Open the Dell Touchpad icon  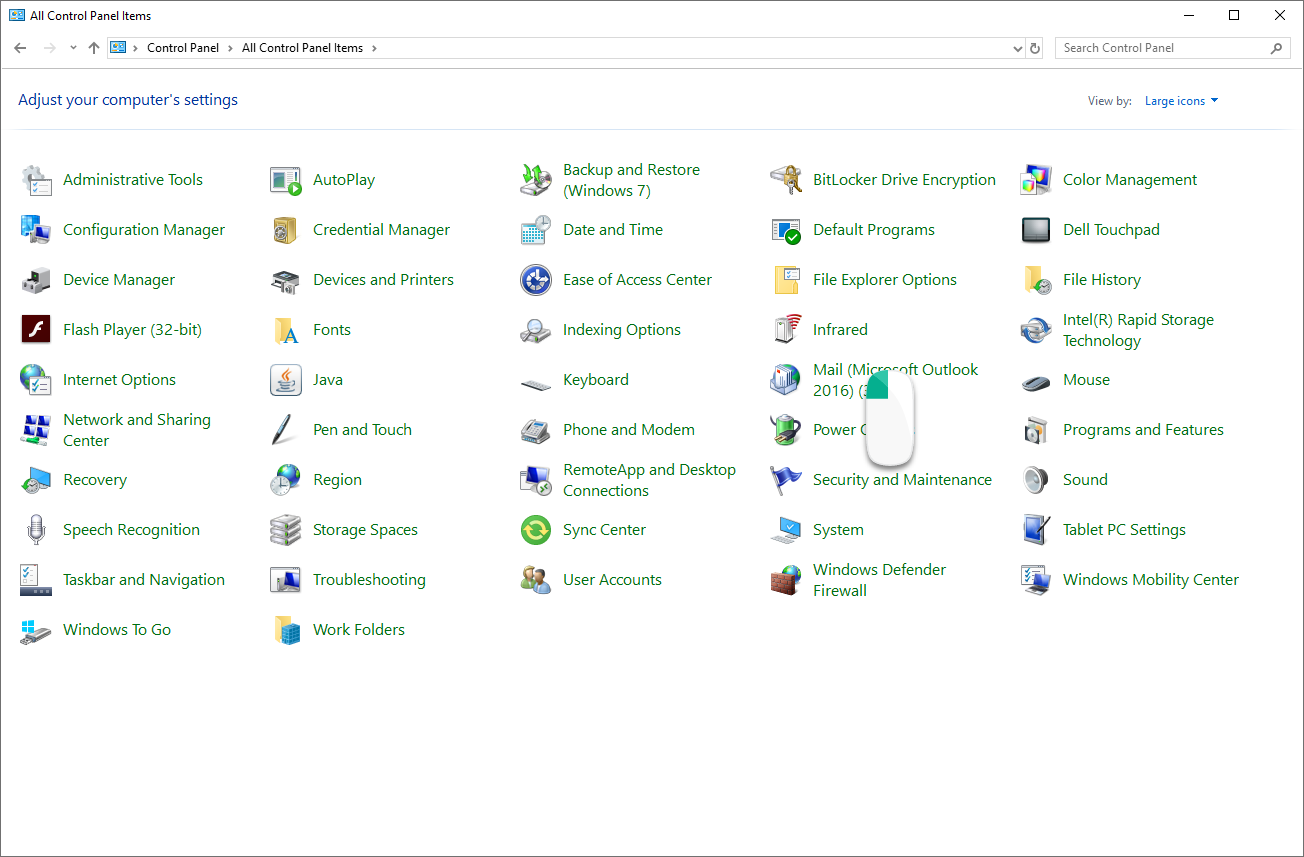pos(1036,230)
